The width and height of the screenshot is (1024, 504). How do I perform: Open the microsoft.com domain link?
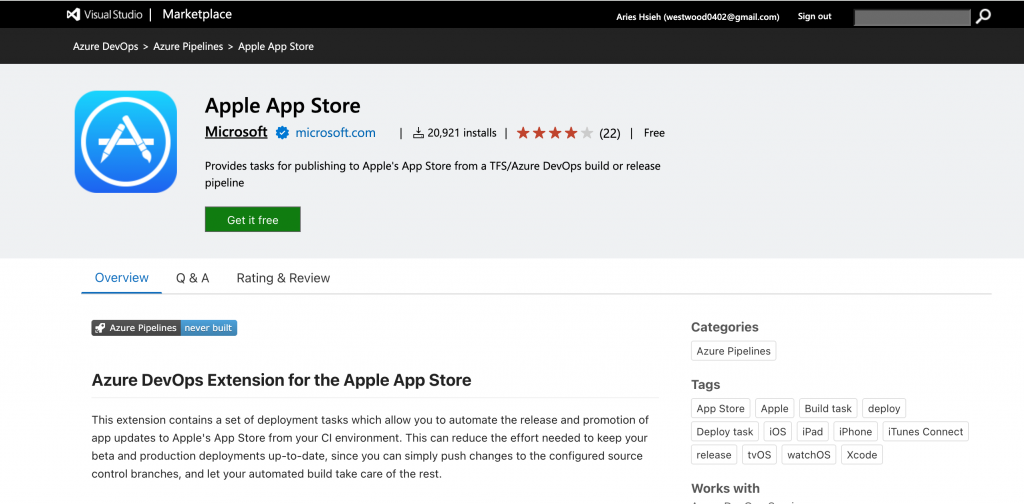tap(335, 133)
